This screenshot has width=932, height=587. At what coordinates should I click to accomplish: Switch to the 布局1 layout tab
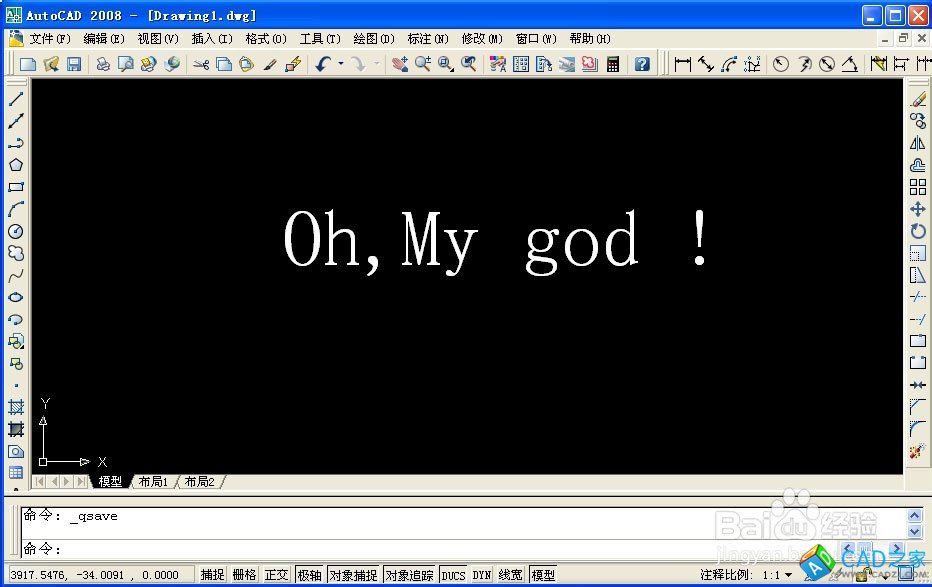(x=153, y=482)
